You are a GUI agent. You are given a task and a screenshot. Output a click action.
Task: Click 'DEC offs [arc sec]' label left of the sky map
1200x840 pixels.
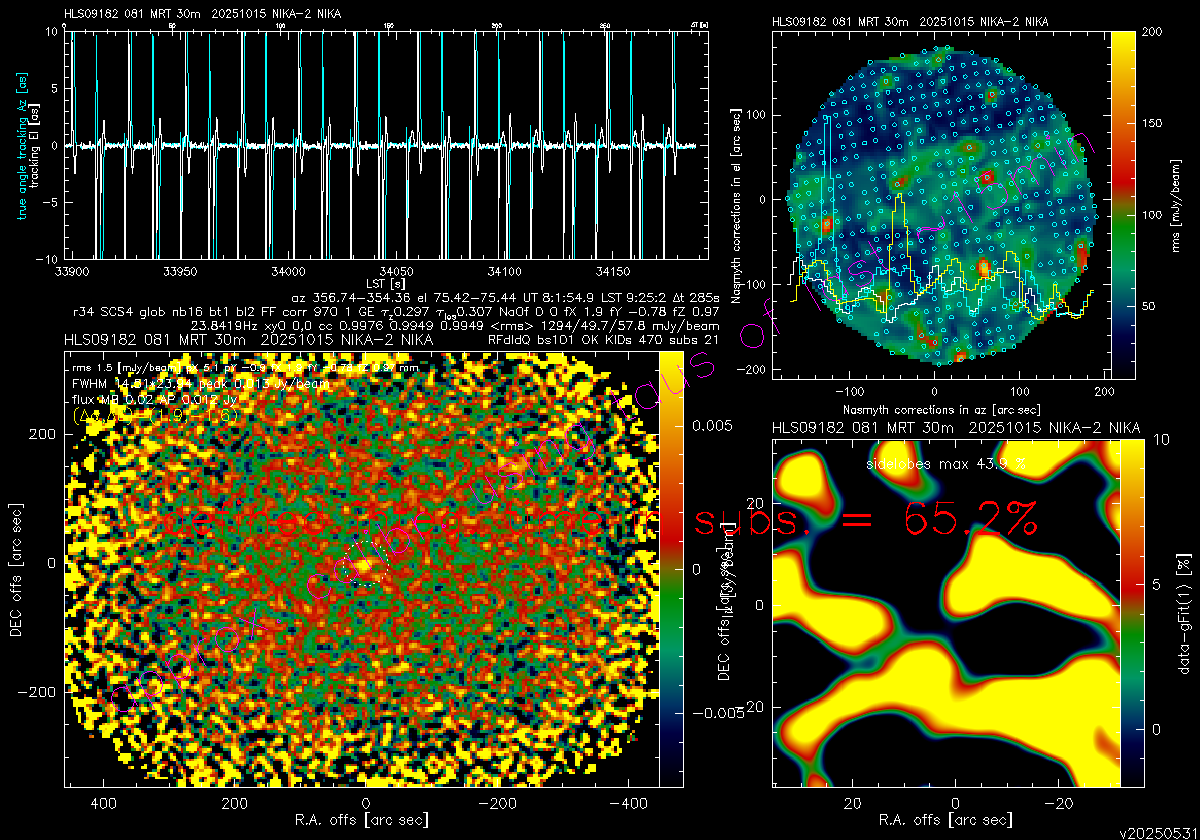(16, 567)
